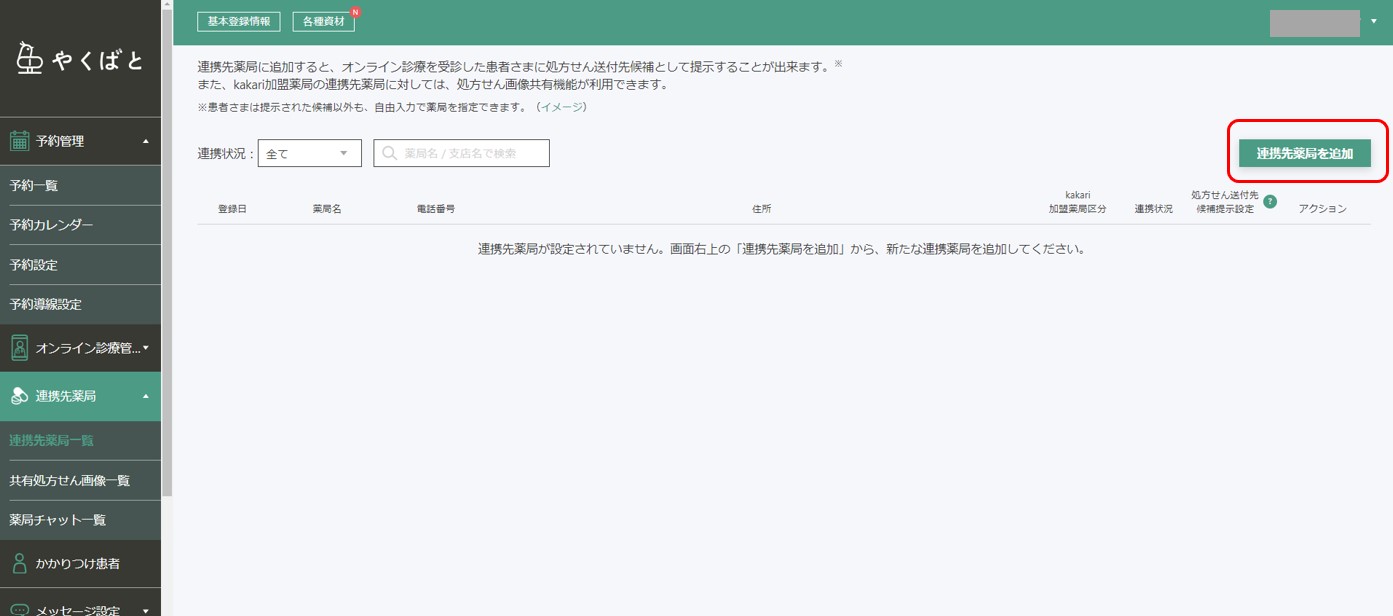This screenshot has width=1393, height=616.
Task: Open かかりつけ患者 menu item
Action: pyautogui.click(x=80, y=564)
